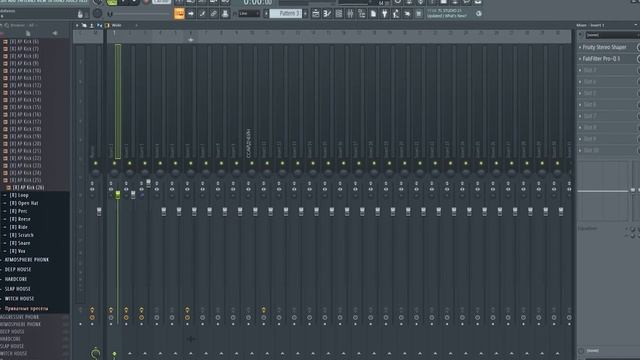Expand the [B] Loop folder

[x=5, y=196]
